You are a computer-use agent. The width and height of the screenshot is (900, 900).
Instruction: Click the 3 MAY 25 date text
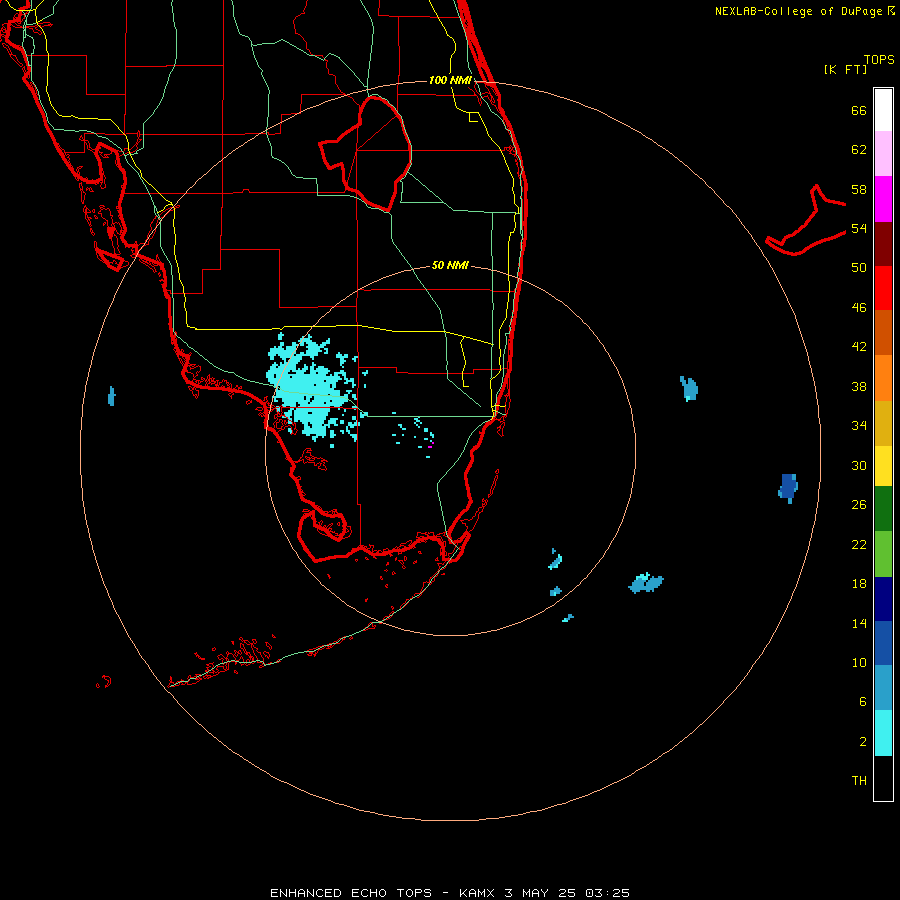click(x=540, y=893)
